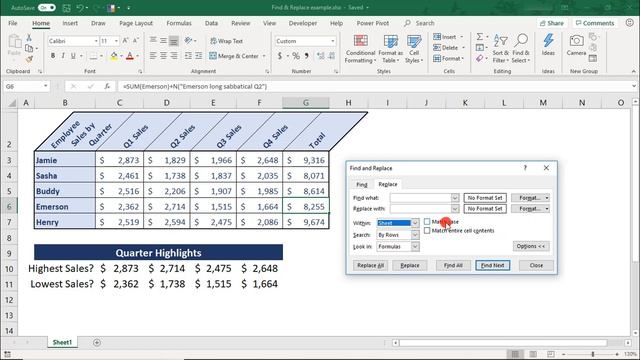This screenshot has height=360, width=640.
Task: Open Conditional Formatting
Action: coord(360,49)
